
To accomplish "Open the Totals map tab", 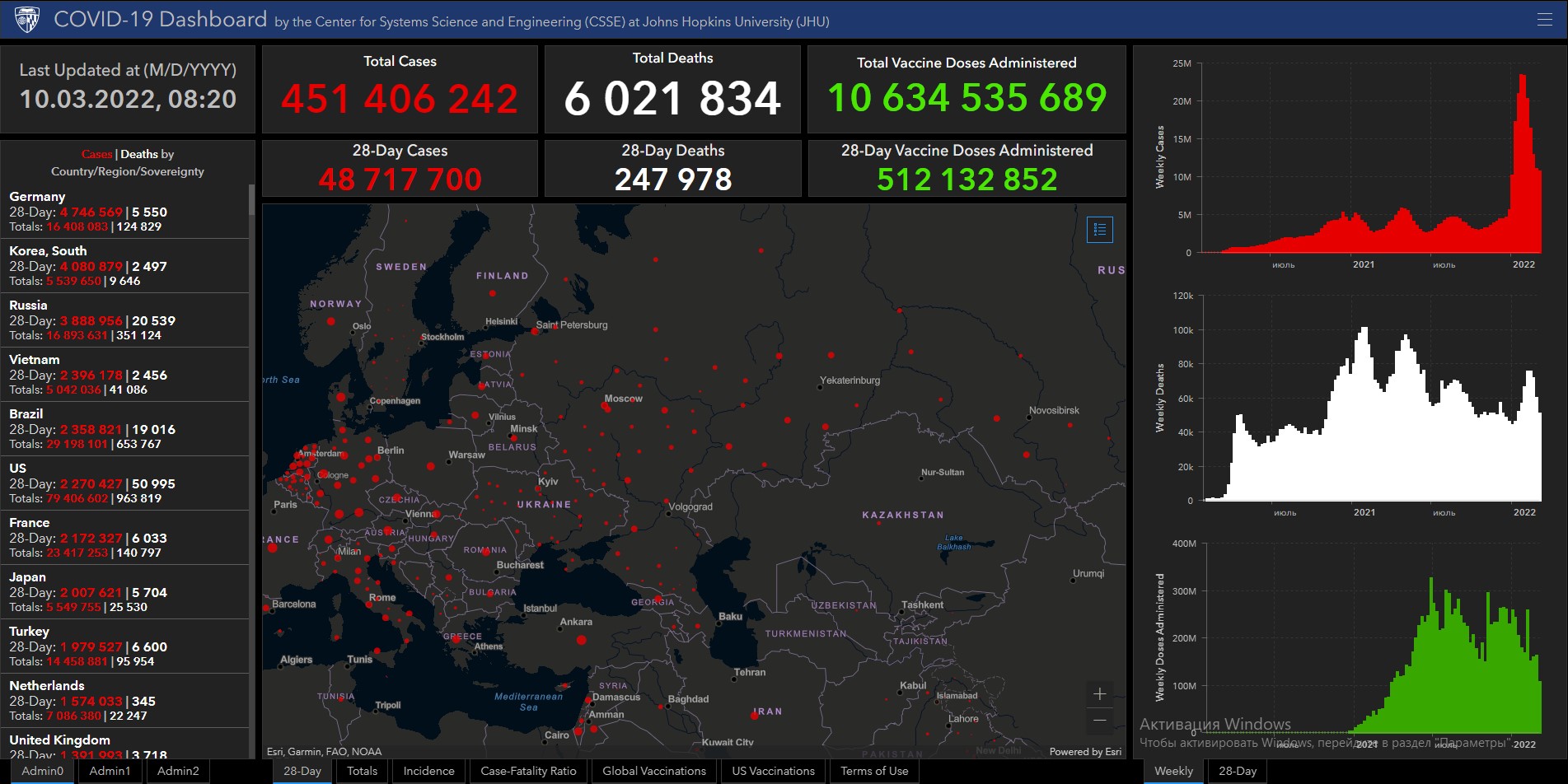I will (362, 771).
